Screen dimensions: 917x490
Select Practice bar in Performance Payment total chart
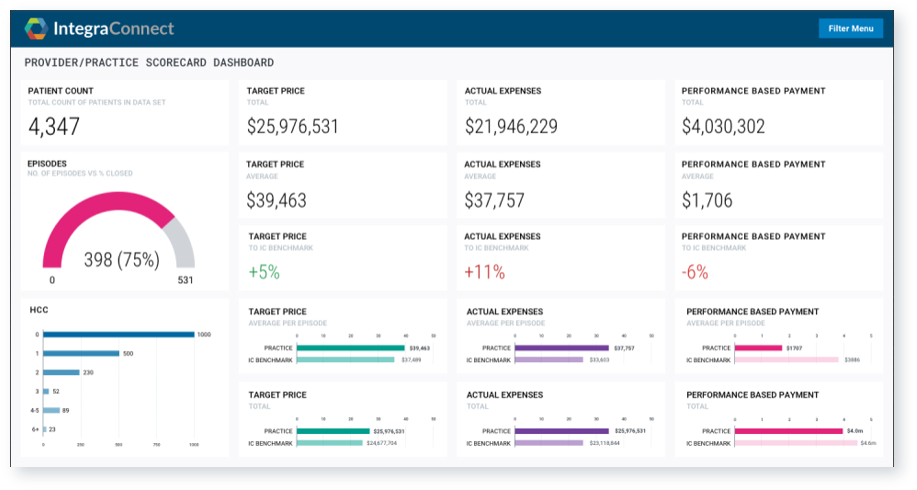(789, 431)
